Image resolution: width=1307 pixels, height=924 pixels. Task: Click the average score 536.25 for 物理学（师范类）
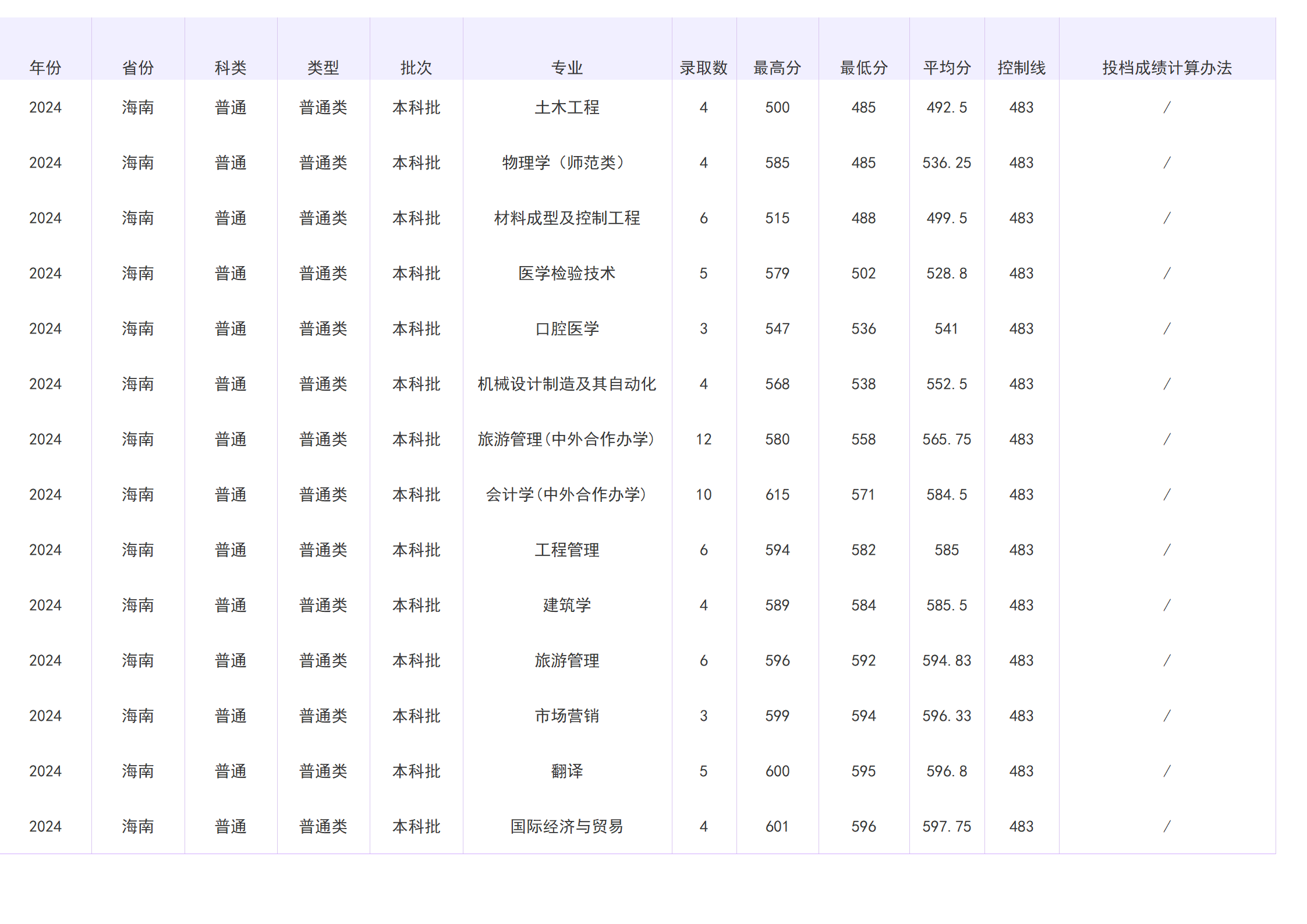click(x=947, y=163)
